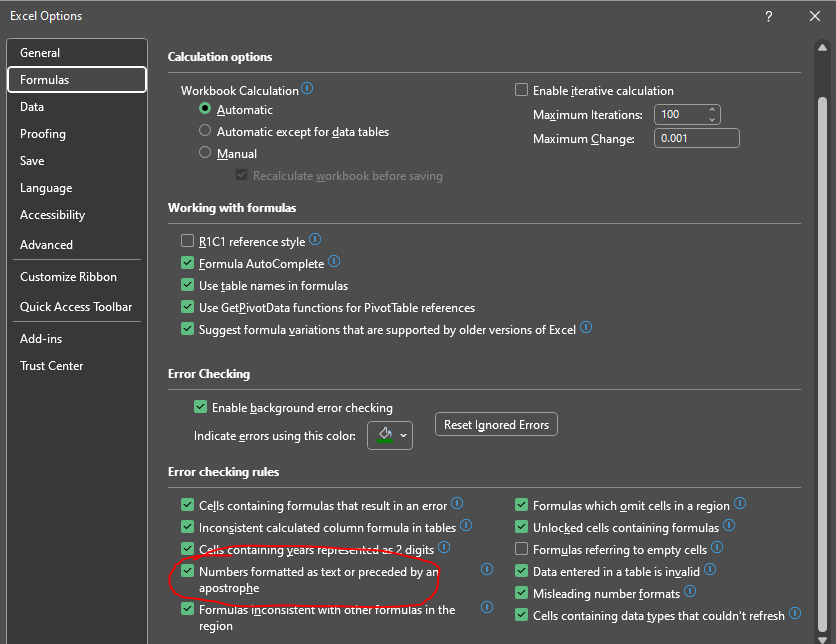This screenshot has height=644, width=836.
Task: Click Reset Ignored Errors button
Action: pos(496,424)
